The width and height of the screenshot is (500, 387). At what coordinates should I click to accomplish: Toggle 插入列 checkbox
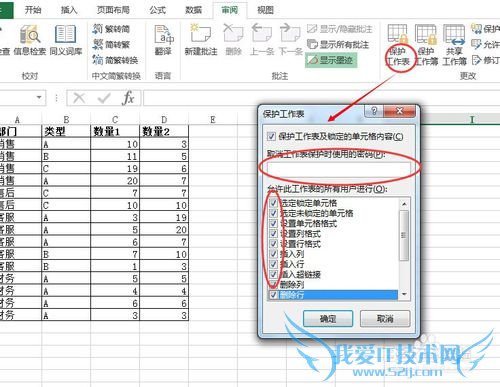(x=273, y=254)
